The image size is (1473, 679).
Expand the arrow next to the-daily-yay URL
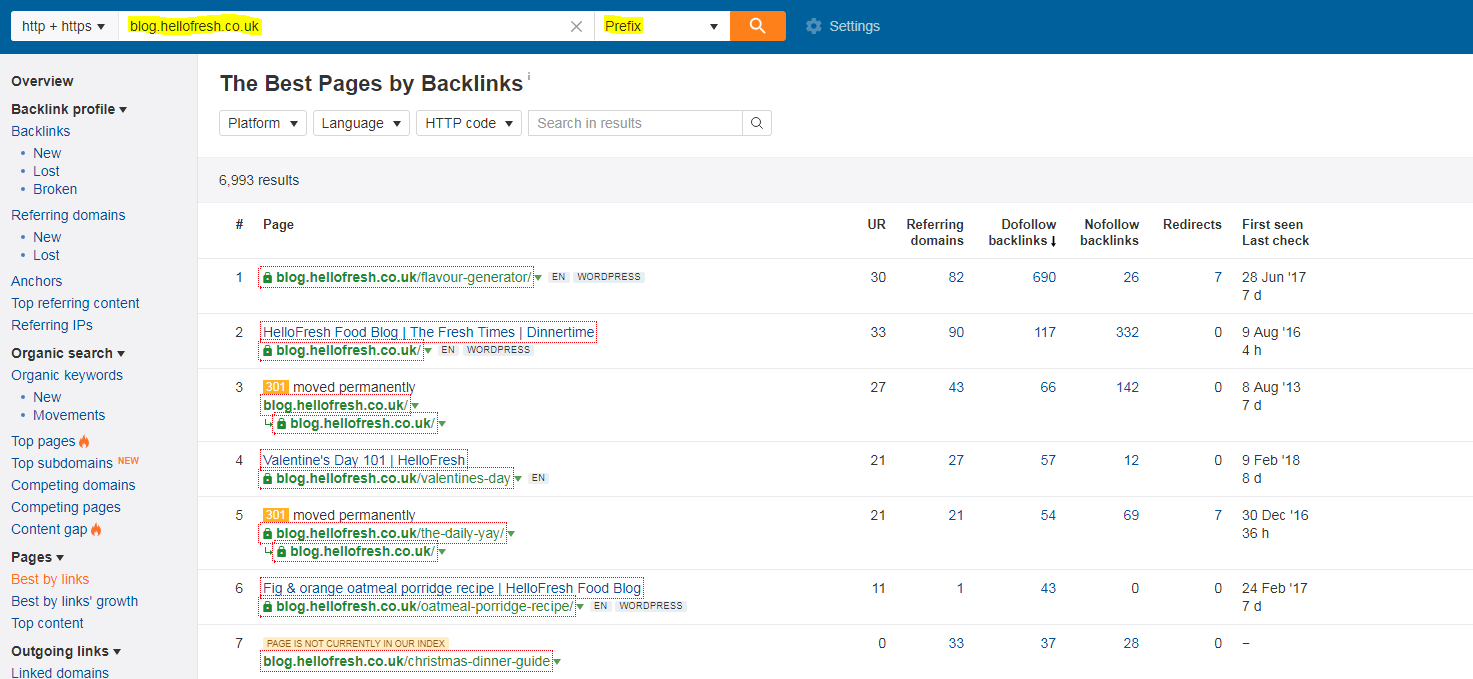(x=511, y=534)
